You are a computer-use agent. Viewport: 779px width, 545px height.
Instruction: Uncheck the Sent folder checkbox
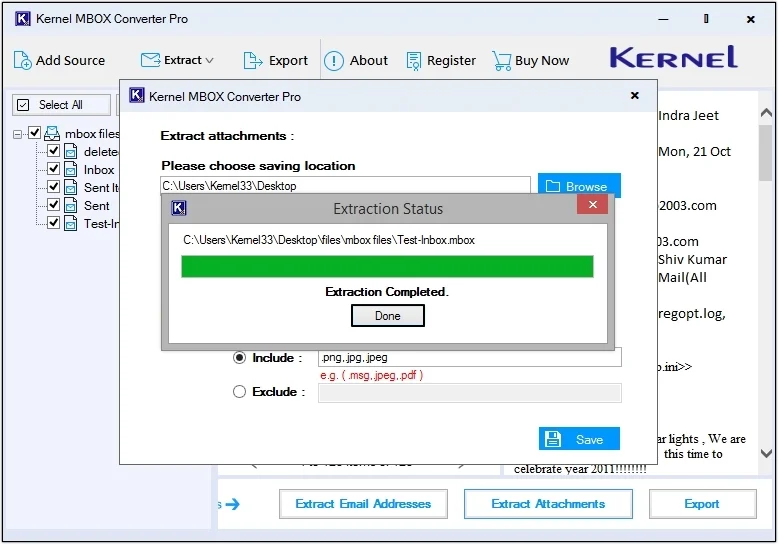[54, 204]
